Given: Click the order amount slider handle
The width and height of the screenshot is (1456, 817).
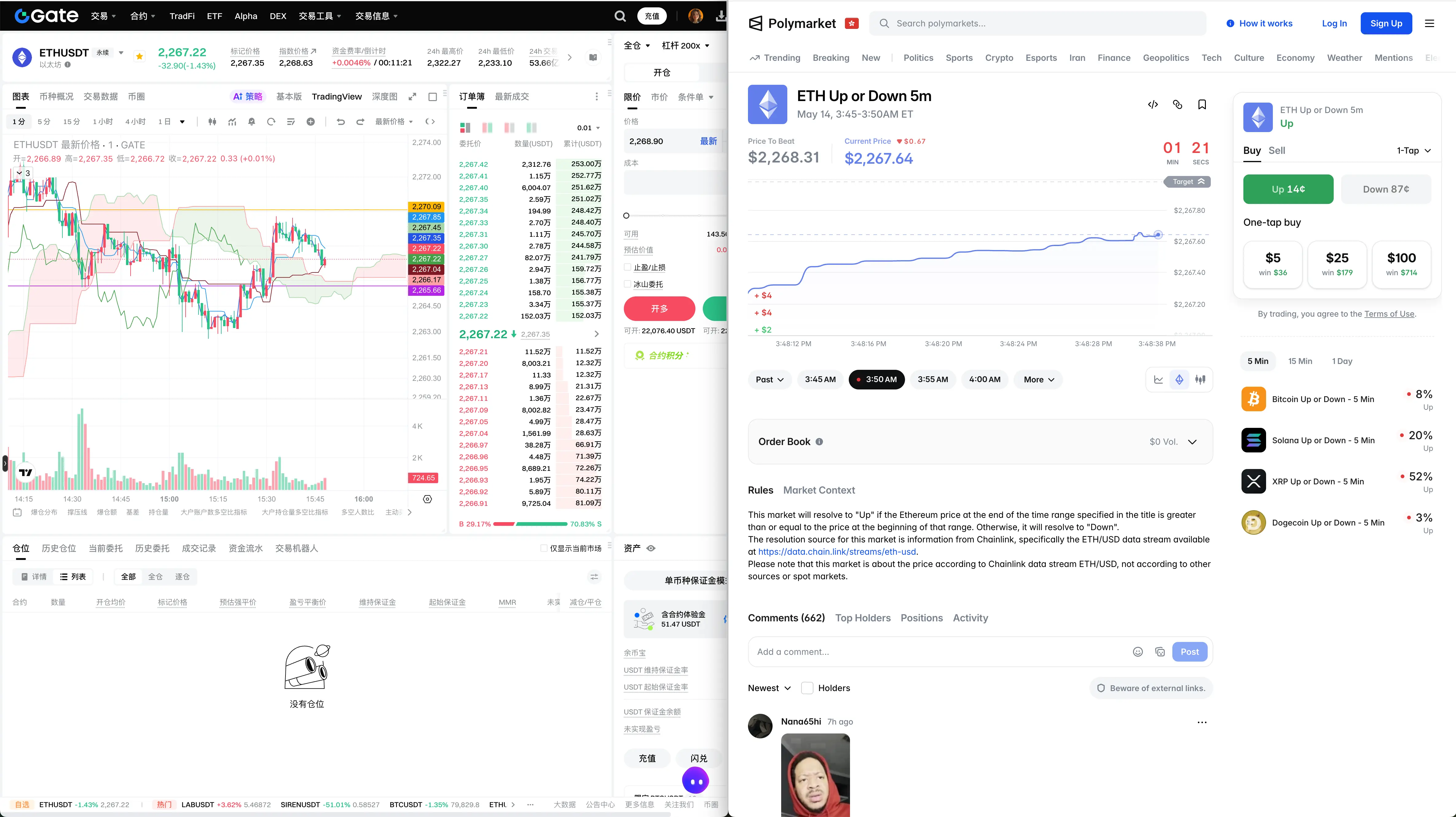Looking at the screenshot, I should pyautogui.click(x=626, y=216).
